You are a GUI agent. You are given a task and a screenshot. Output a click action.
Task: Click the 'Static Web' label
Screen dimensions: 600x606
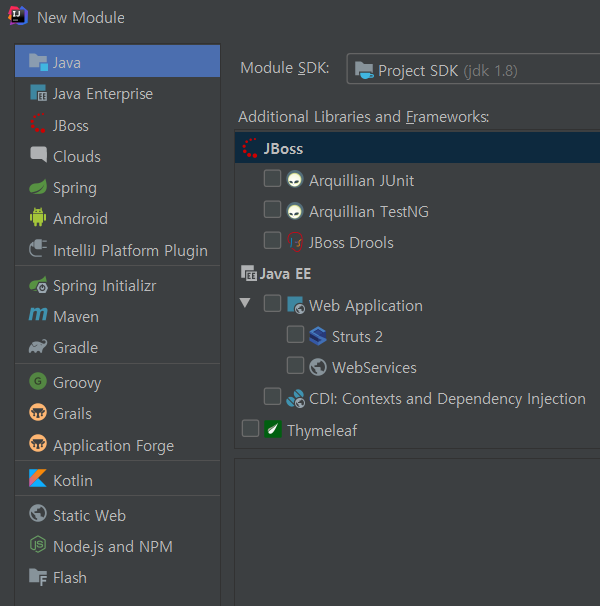click(x=89, y=516)
